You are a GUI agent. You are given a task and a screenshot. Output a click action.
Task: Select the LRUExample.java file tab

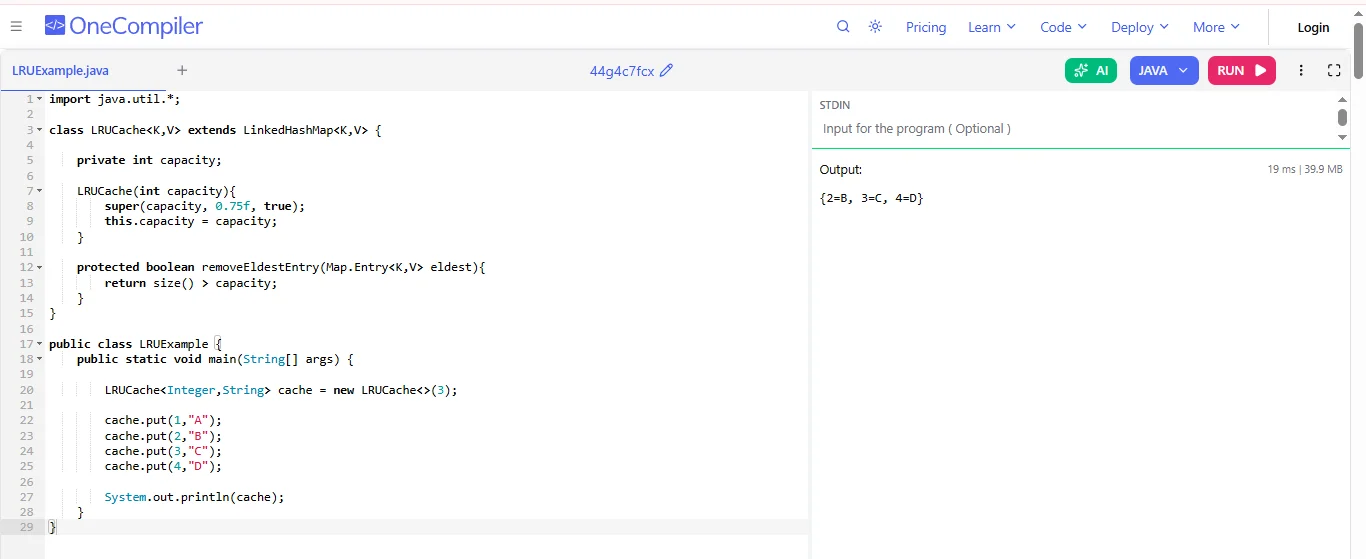click(61, 70)
